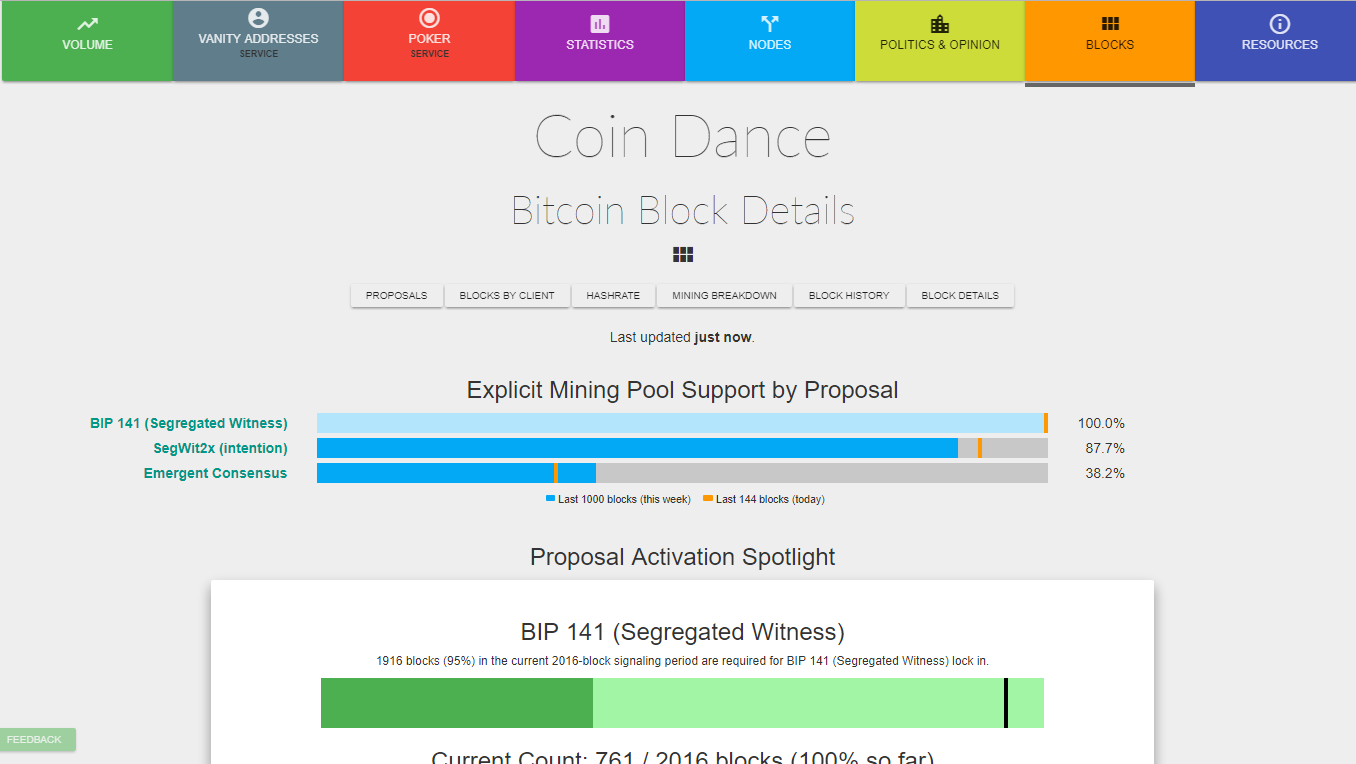This screenshot has height=764, width=1356.
Task: Click the Poker service target icon
Action: click(429, 18)
